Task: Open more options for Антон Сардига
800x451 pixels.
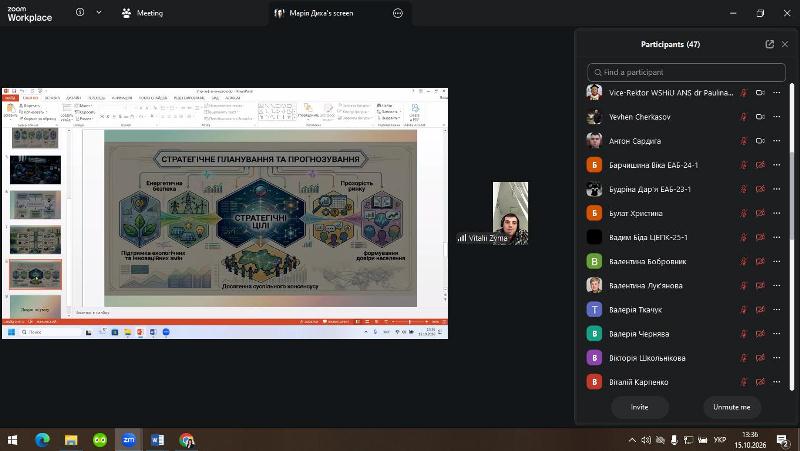Action: click(777, 141)
